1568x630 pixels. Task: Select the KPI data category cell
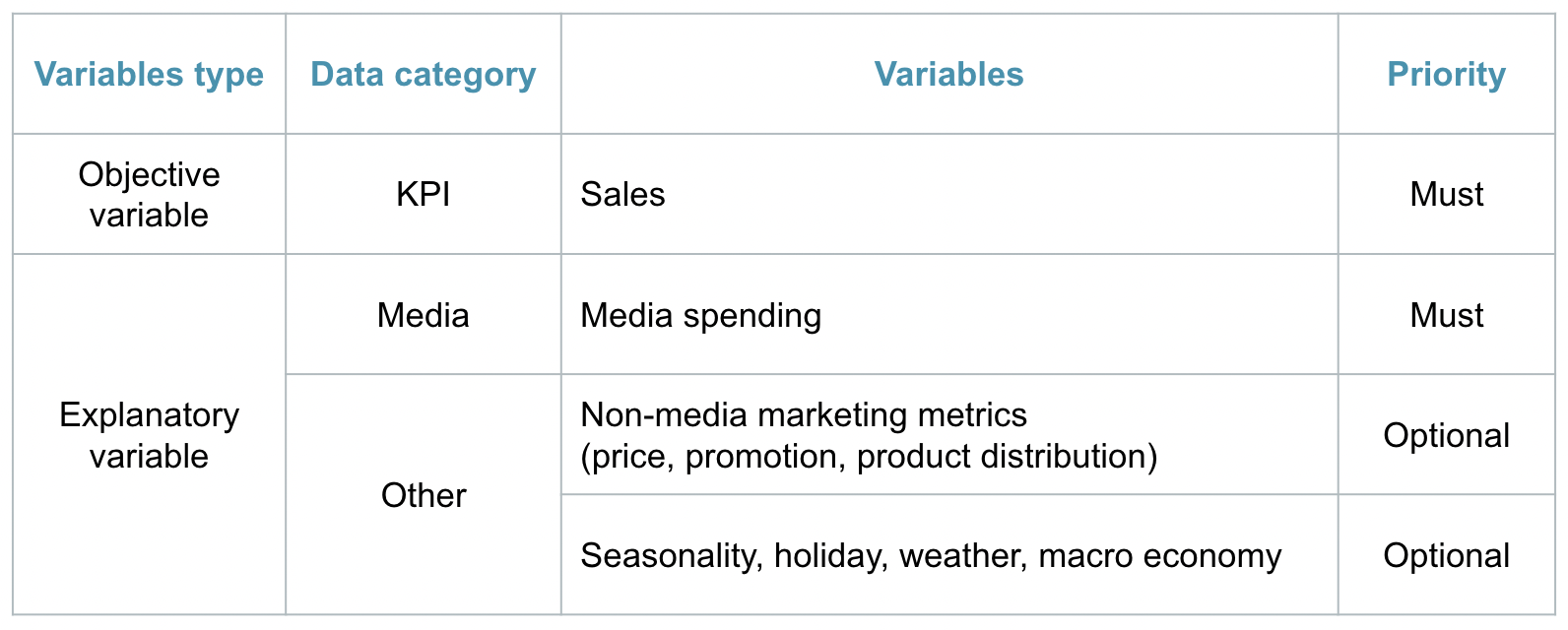click(424, 194)
